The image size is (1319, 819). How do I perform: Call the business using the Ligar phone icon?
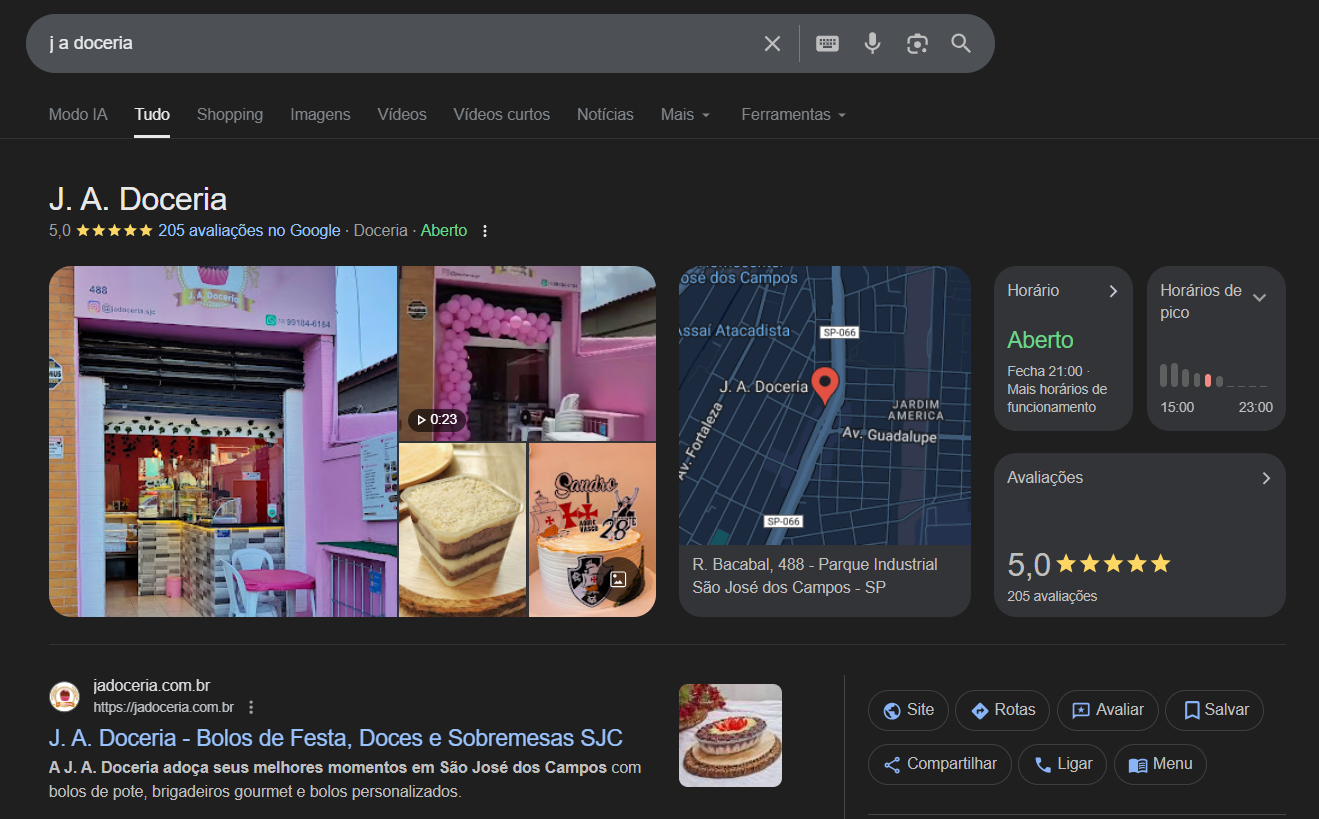[x=1041, y=764]
